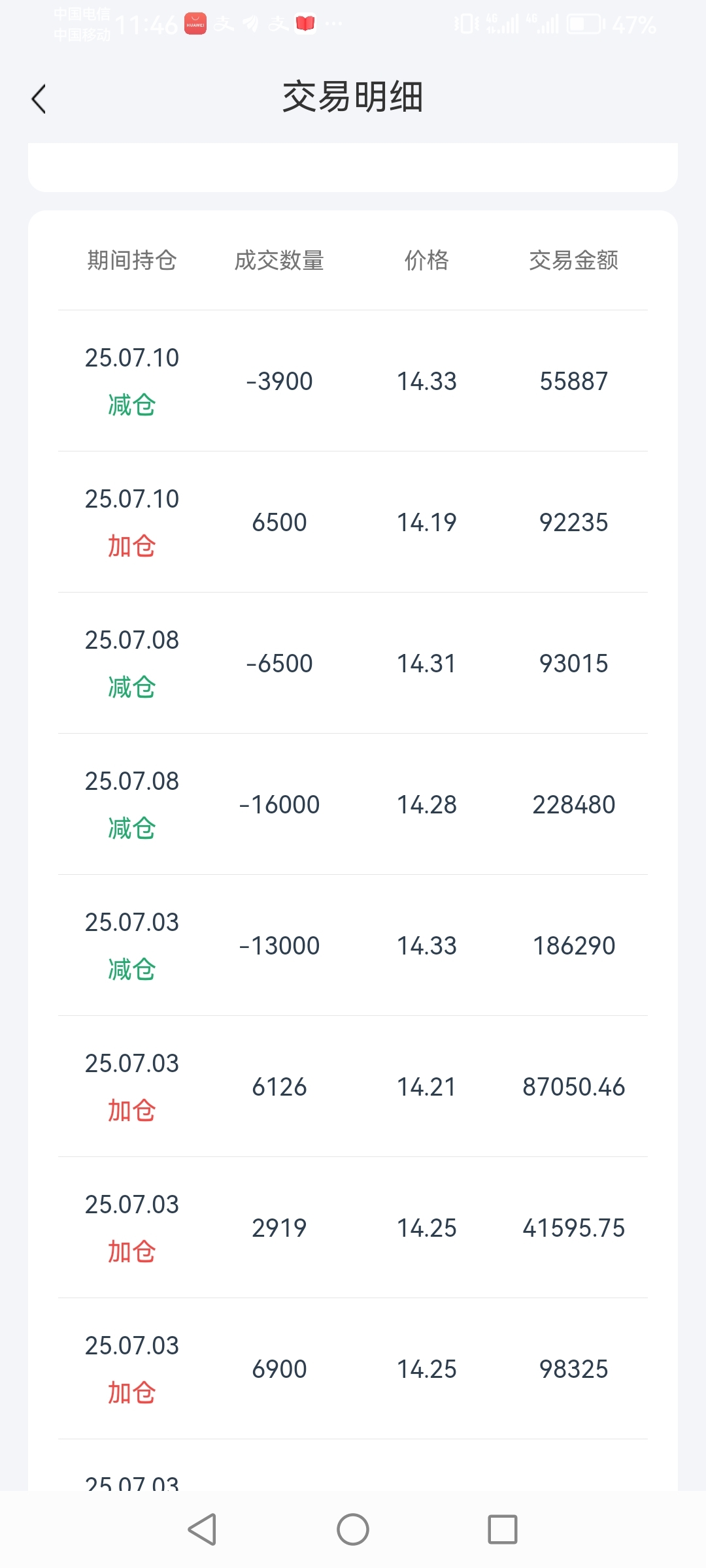Screen dimensions: 706x1568
Task: Tap the Huawei notification icon in status bar
Action: pos(195,24)
